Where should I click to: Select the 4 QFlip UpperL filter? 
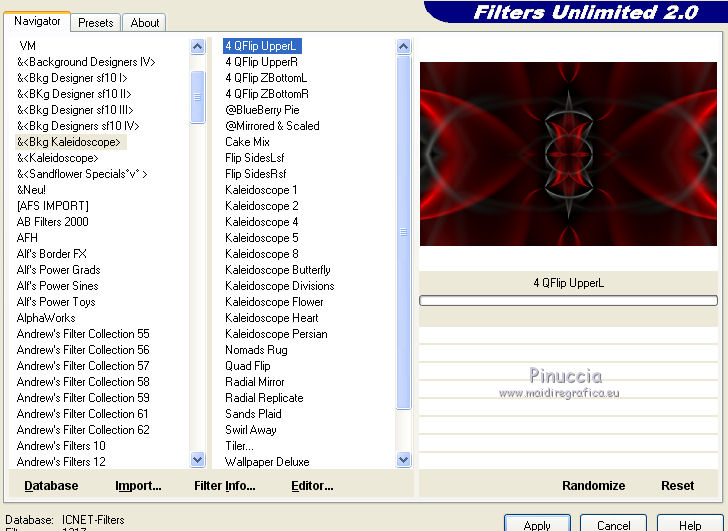[261, 46]
